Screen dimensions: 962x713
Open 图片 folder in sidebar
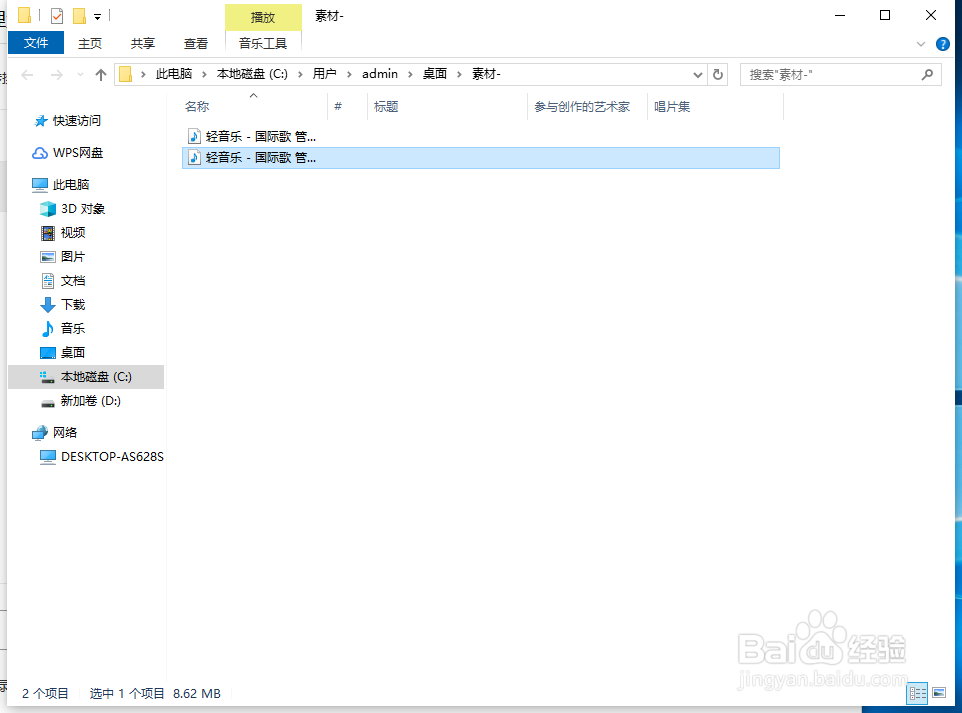tap(73, 256)
